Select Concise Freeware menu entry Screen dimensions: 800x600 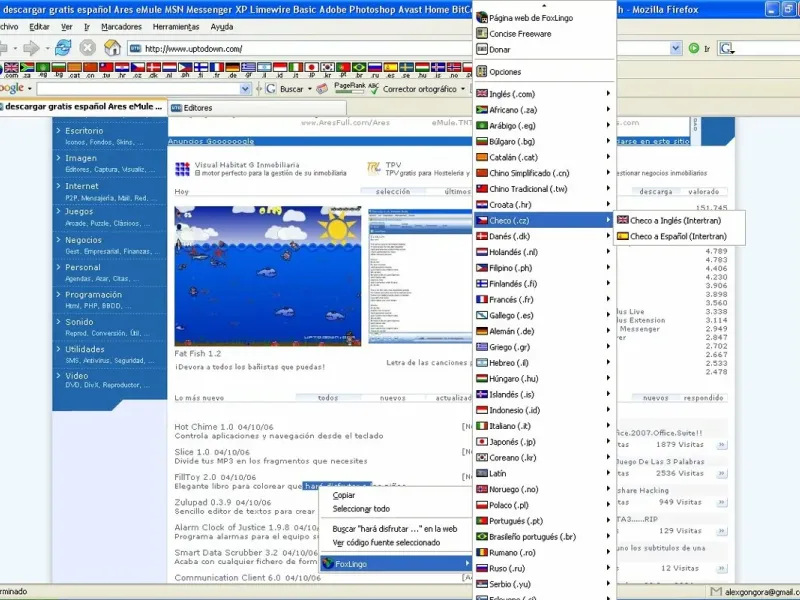(544, 34)
